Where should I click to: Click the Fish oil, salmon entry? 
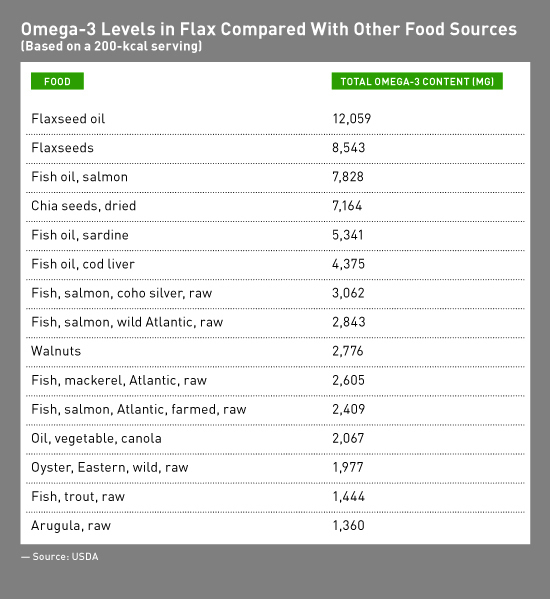click(79, 177)
